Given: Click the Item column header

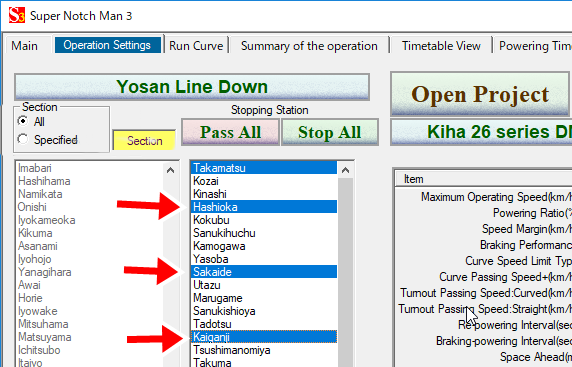Looking at the screenshot, I should tap(483, 179).
